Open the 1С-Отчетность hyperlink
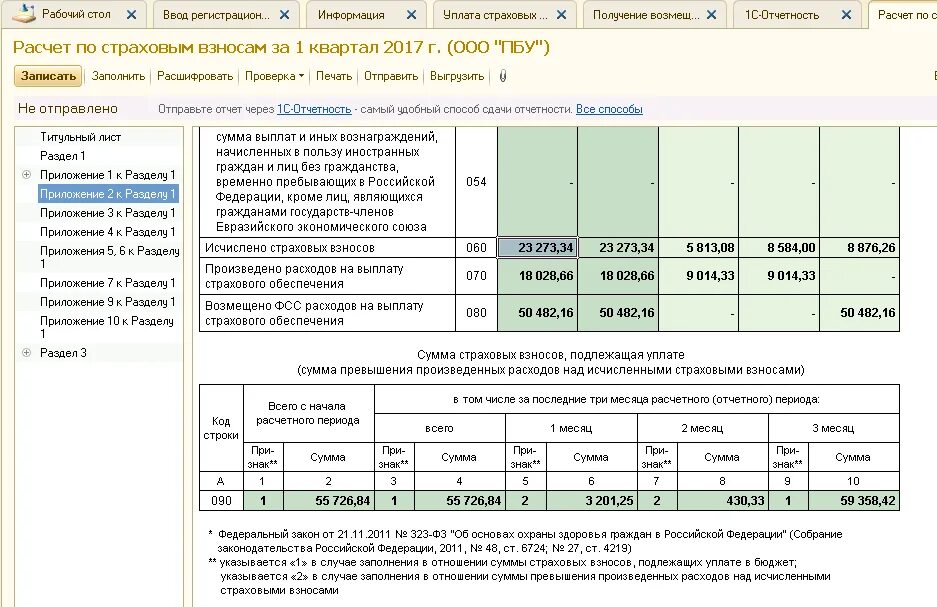The height and width of the screenshot is (607, 937). click(x=314, y=109)
